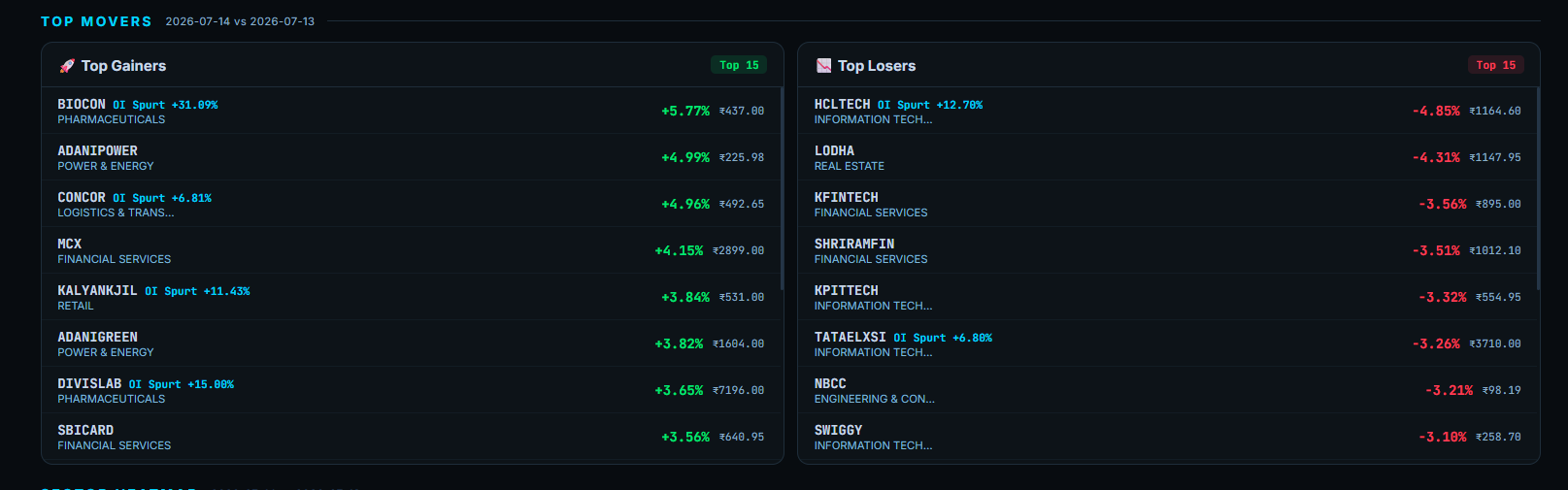Click REAL ESTATE sector under LODHA
The width and height of the screenshot is (1568, 490).
[850, 167]
